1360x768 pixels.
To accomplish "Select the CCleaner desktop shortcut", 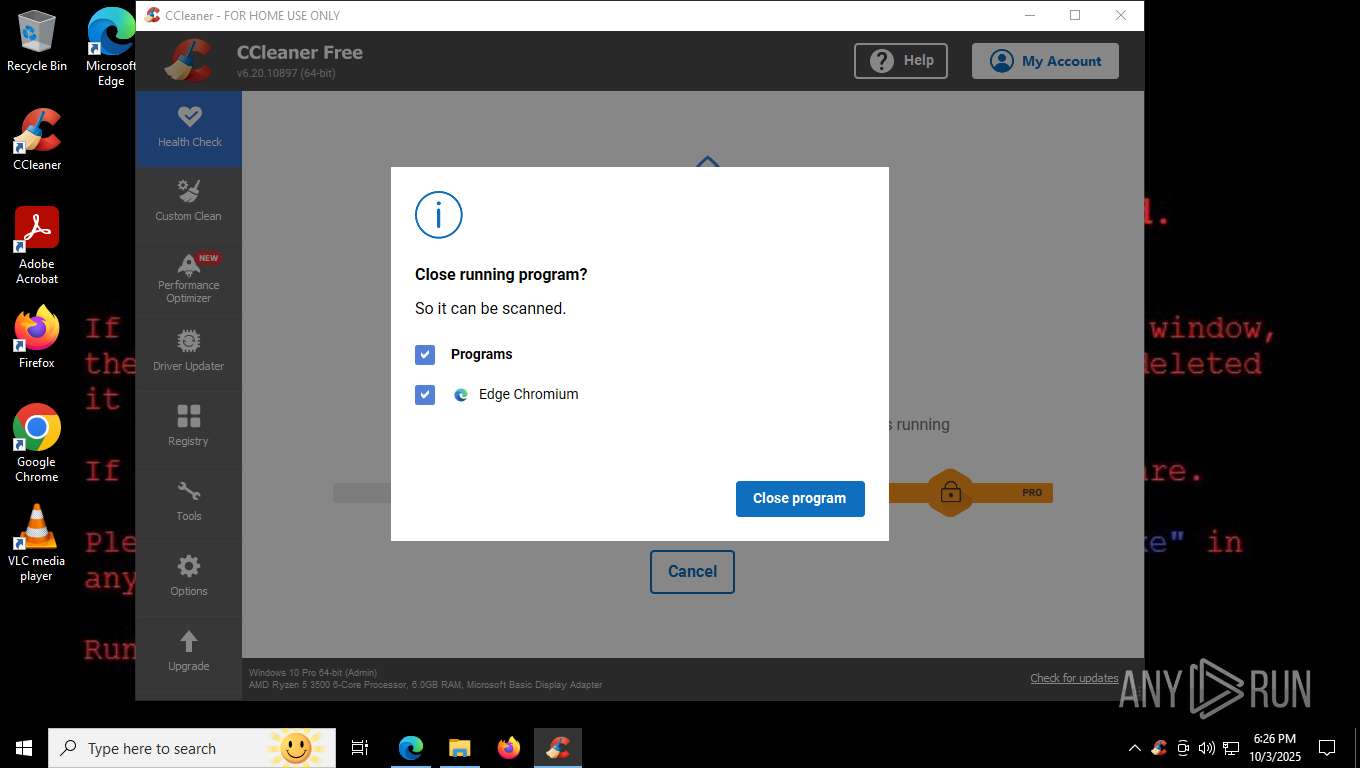I will 37,140.
